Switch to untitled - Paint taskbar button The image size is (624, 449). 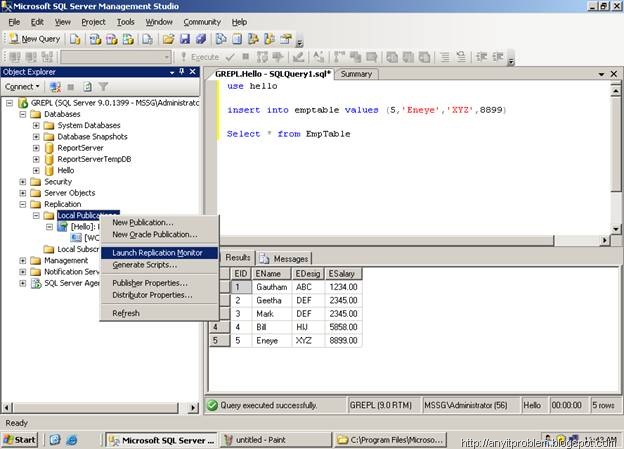[275, 440]
